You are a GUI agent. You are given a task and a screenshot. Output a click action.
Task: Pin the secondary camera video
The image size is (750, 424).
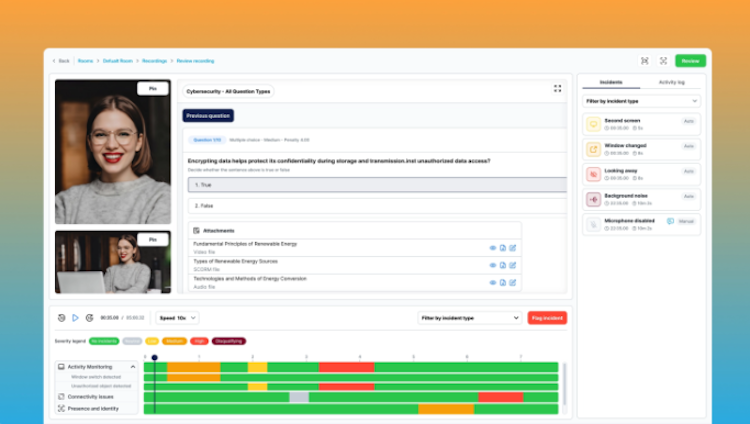[x=153, y=239]
